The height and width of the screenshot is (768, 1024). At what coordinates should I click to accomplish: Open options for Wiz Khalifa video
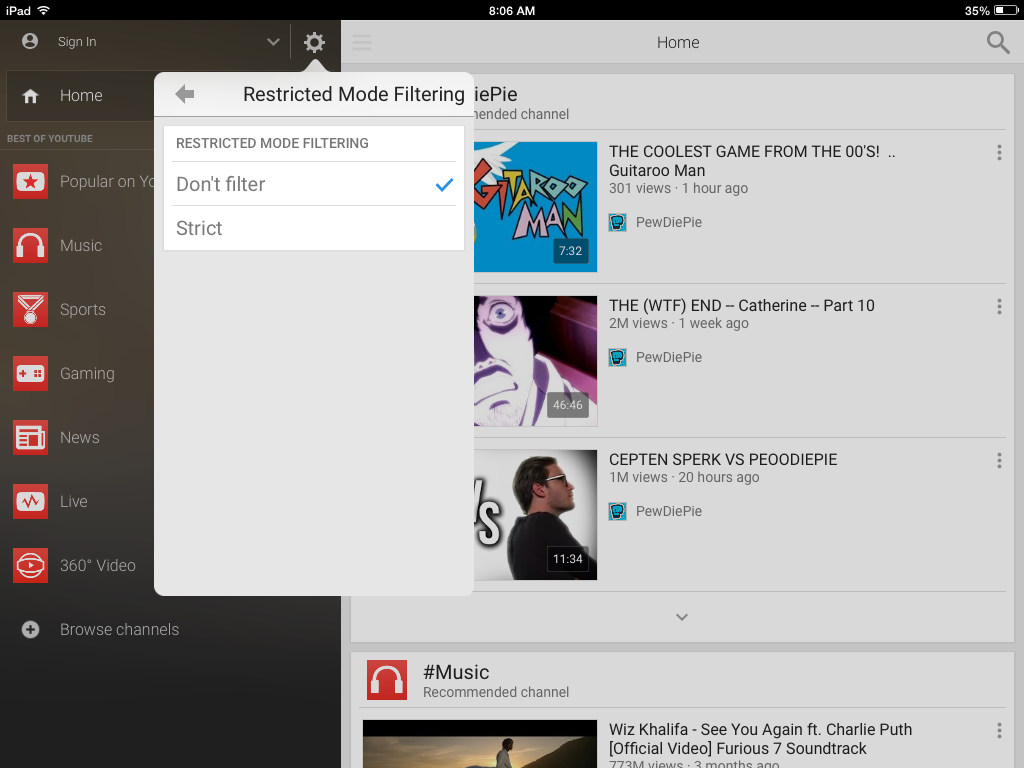coord(999,731)
